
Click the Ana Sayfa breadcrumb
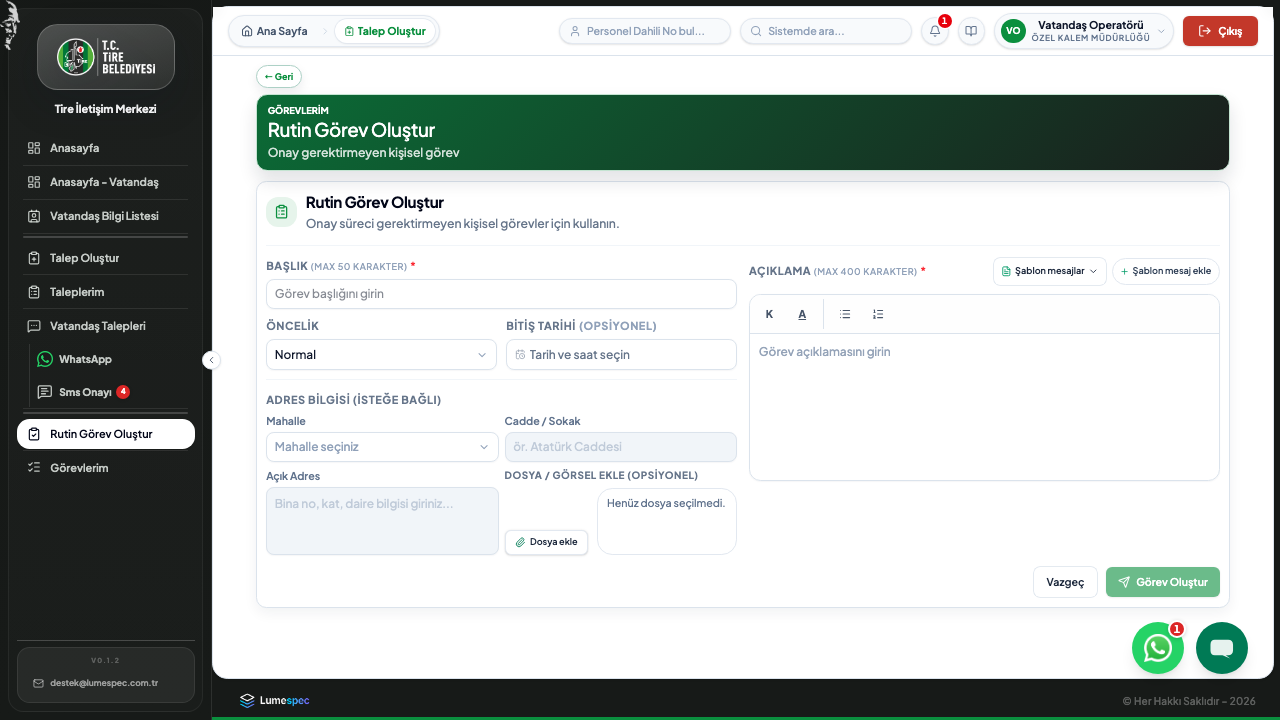(x=275, y=31)
